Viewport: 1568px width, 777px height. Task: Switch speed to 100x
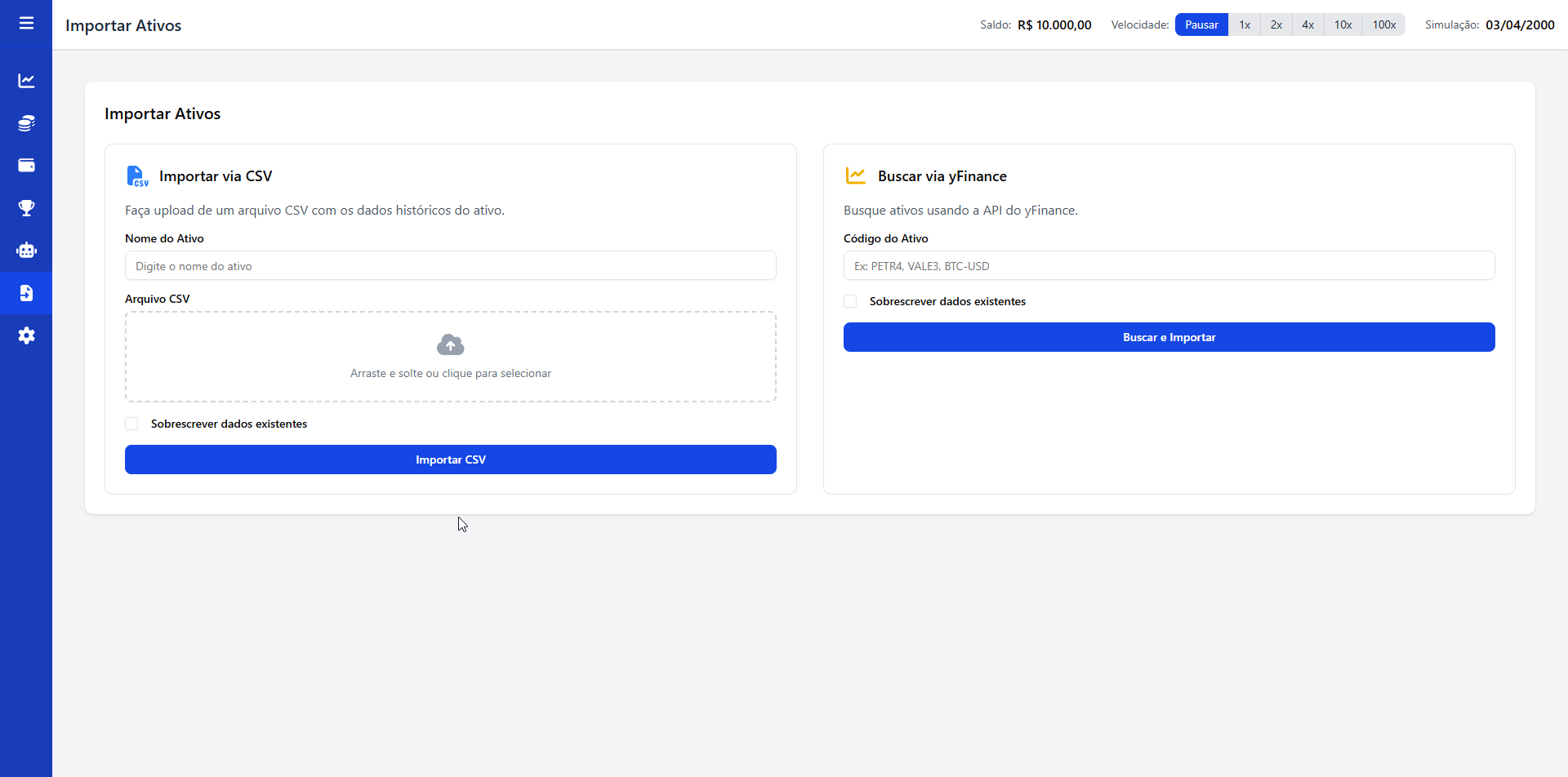[x=1383, y=24]
